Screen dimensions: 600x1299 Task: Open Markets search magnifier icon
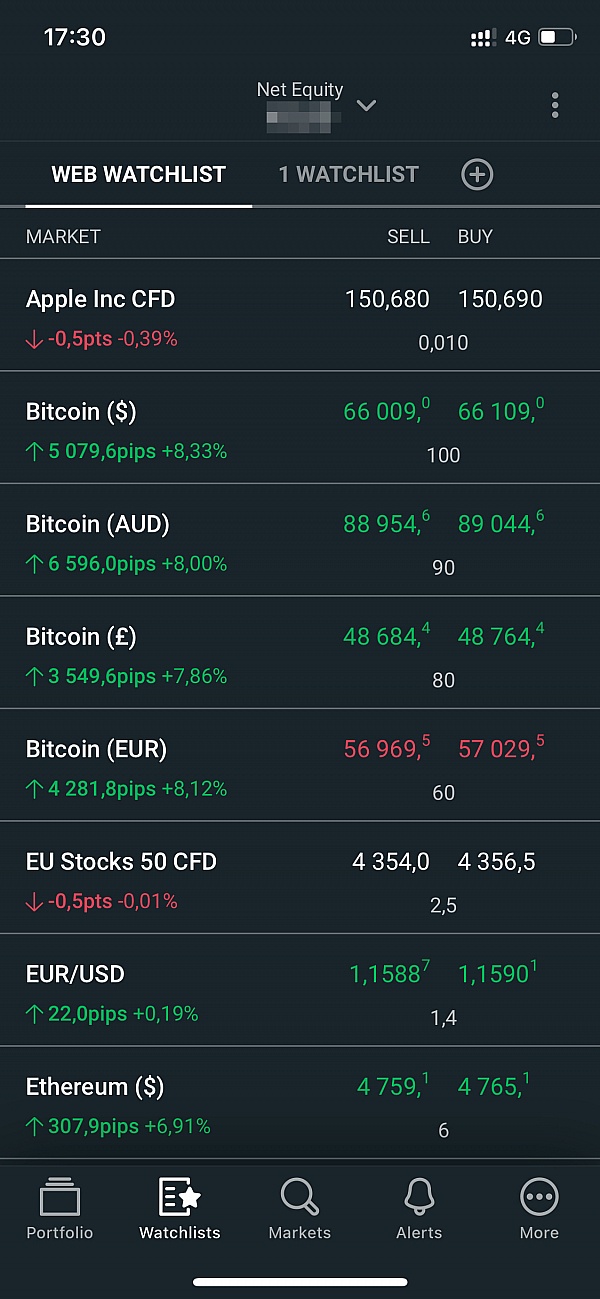[299, 1197]
